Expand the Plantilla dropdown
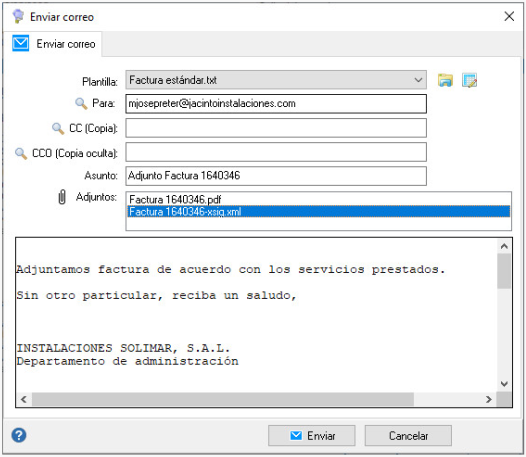Image resolution: width=526 pixels, height=457 pixels. pos(418,80)
